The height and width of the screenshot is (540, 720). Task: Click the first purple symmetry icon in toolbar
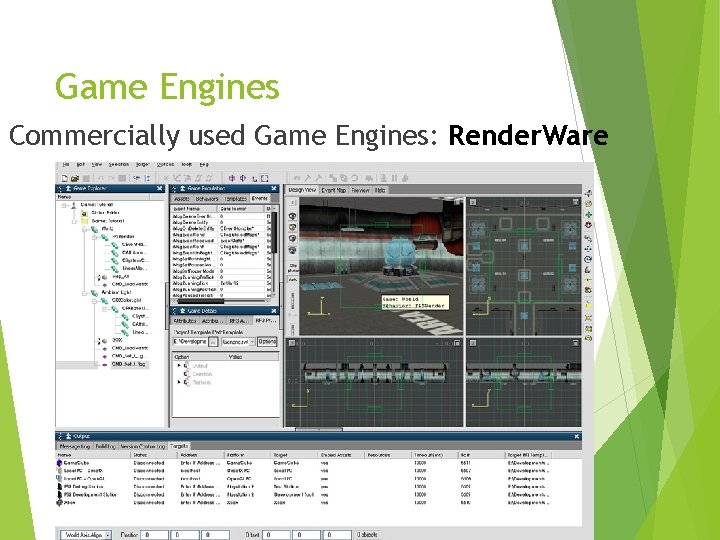pos(232,178)
